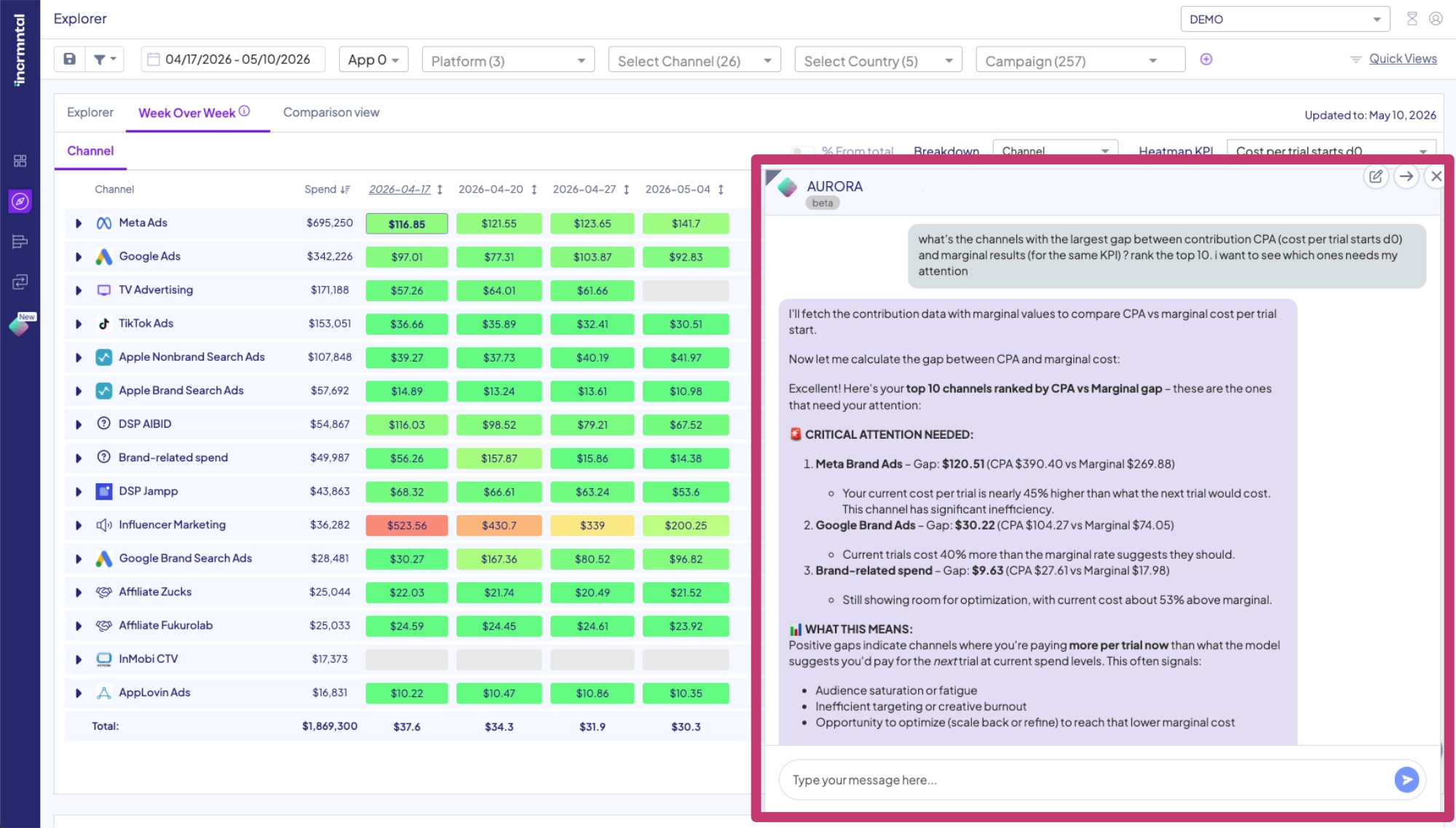
Task: Toggle the % From total switch
Action: [803, 151]
